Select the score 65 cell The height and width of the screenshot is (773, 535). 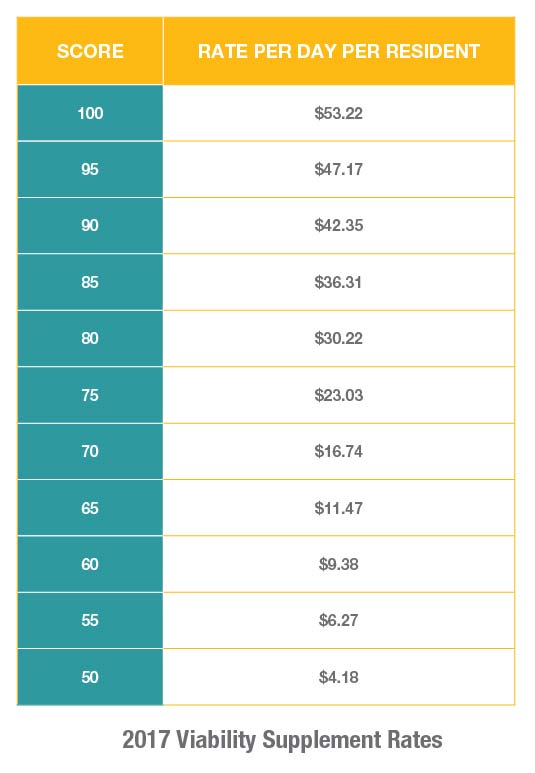(x=90, y=508)
